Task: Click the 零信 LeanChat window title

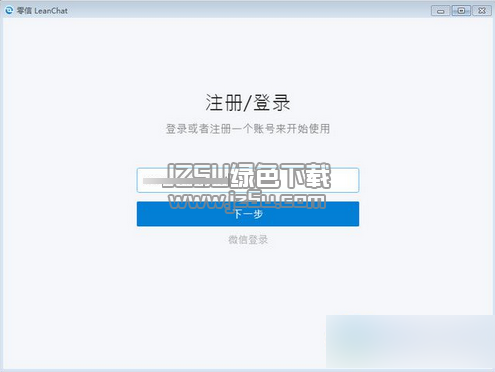Action: click(x=42, y=11)
